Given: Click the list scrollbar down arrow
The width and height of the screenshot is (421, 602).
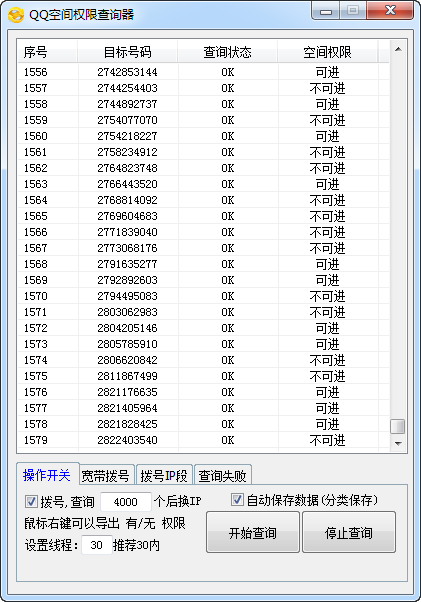Looking at the screenshot, I should coord(398,443).
